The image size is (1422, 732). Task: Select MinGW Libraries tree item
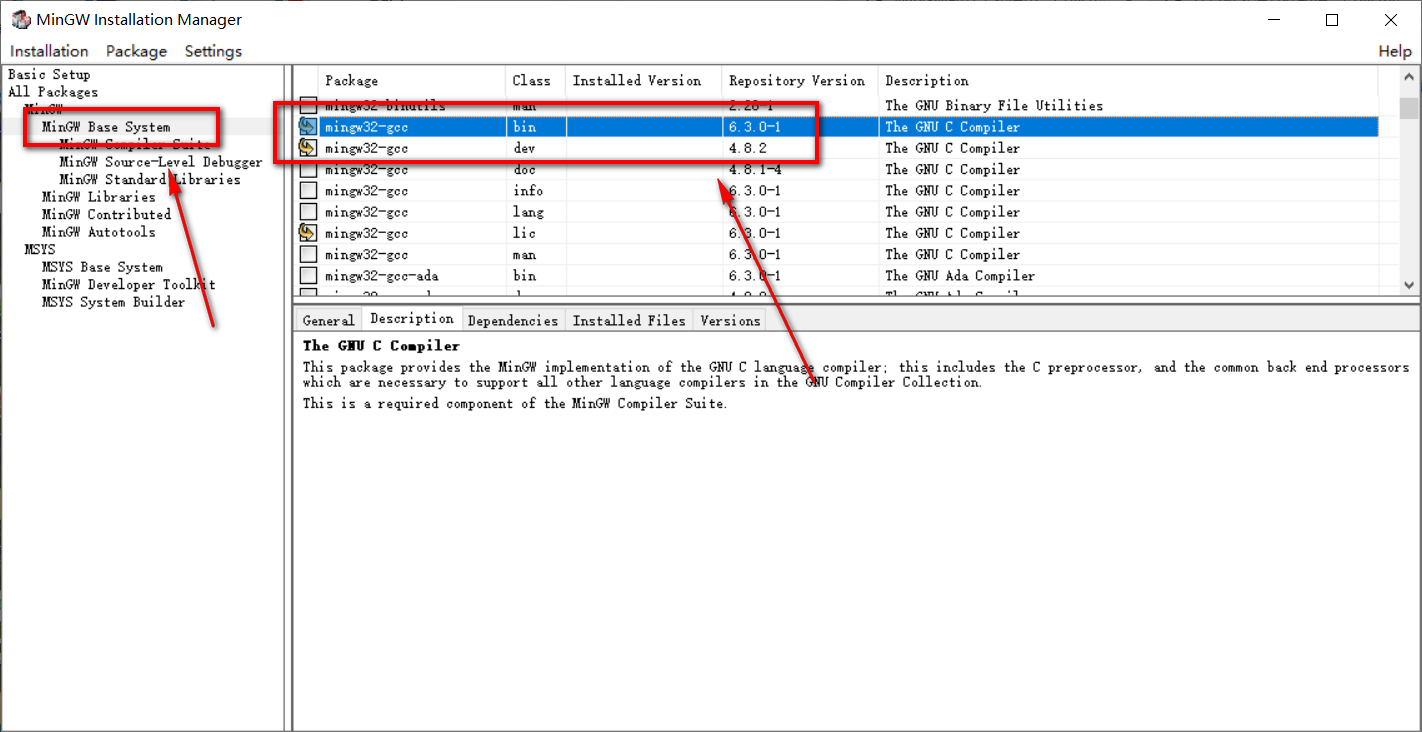tap(99, 197)
